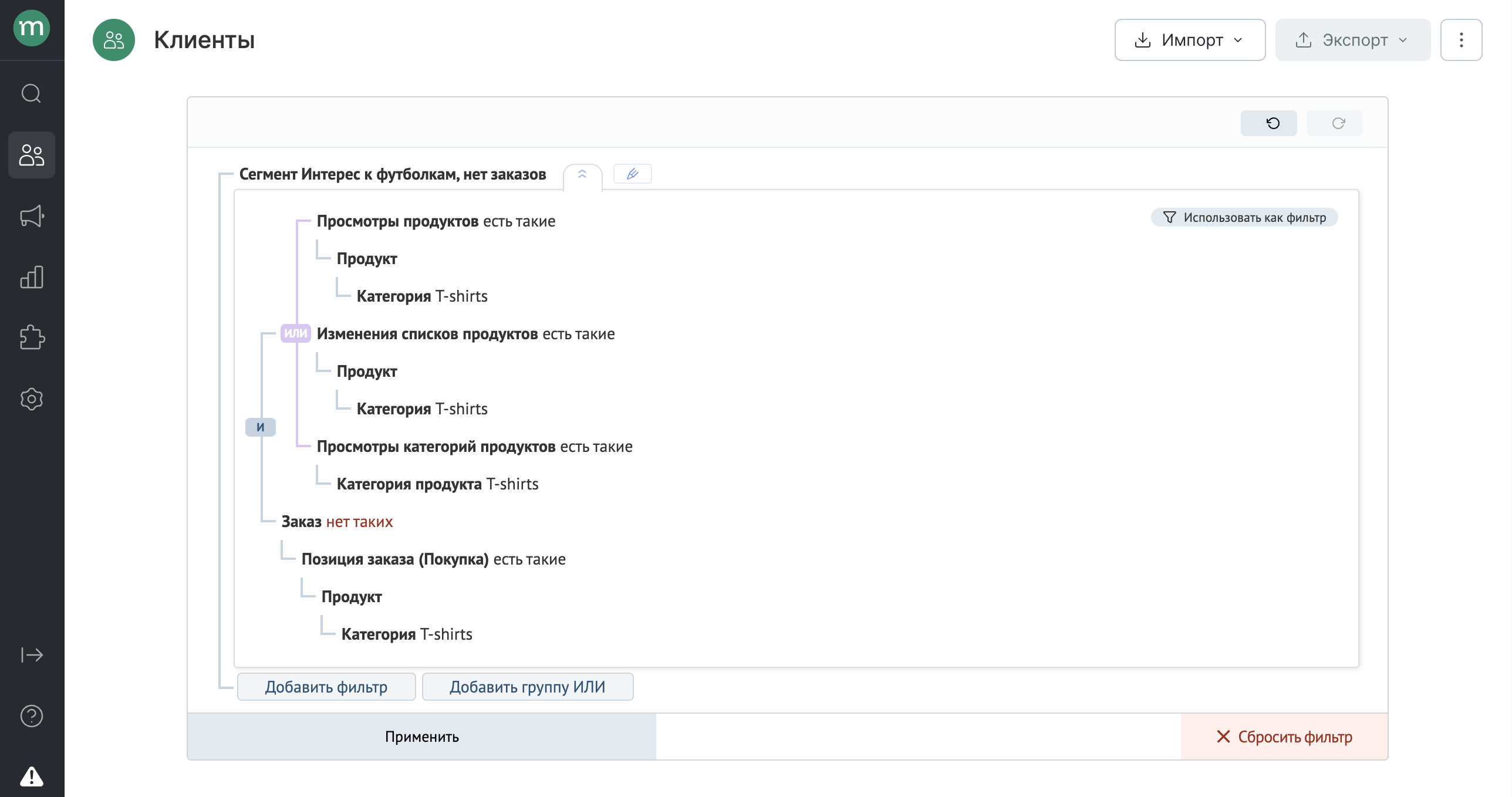The image size is (1512, 797).
Task: Click the redo arrow button
Action: pos(1334,123)
